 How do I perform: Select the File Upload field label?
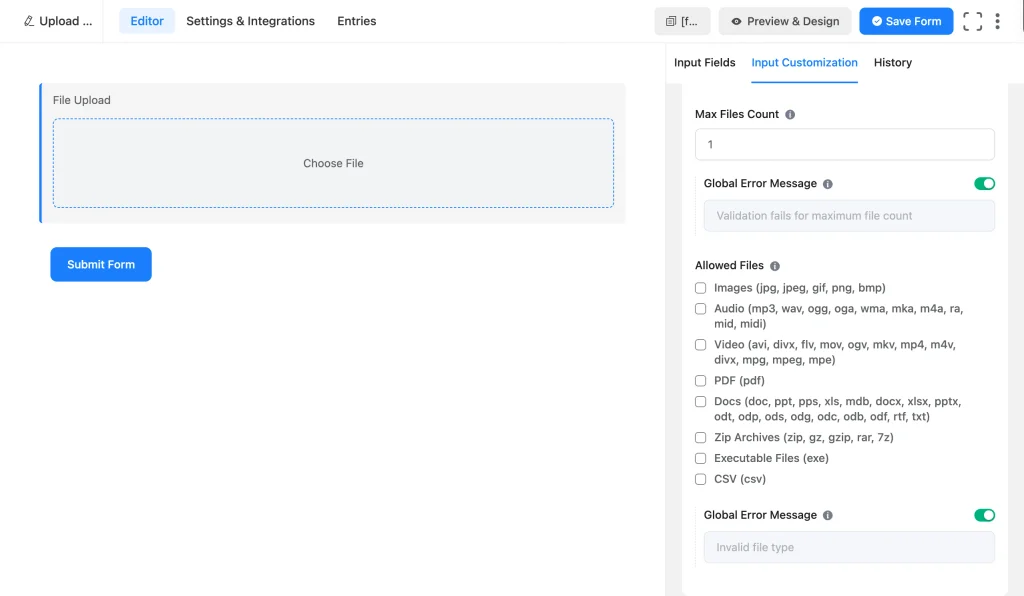[x=82, y=100]
